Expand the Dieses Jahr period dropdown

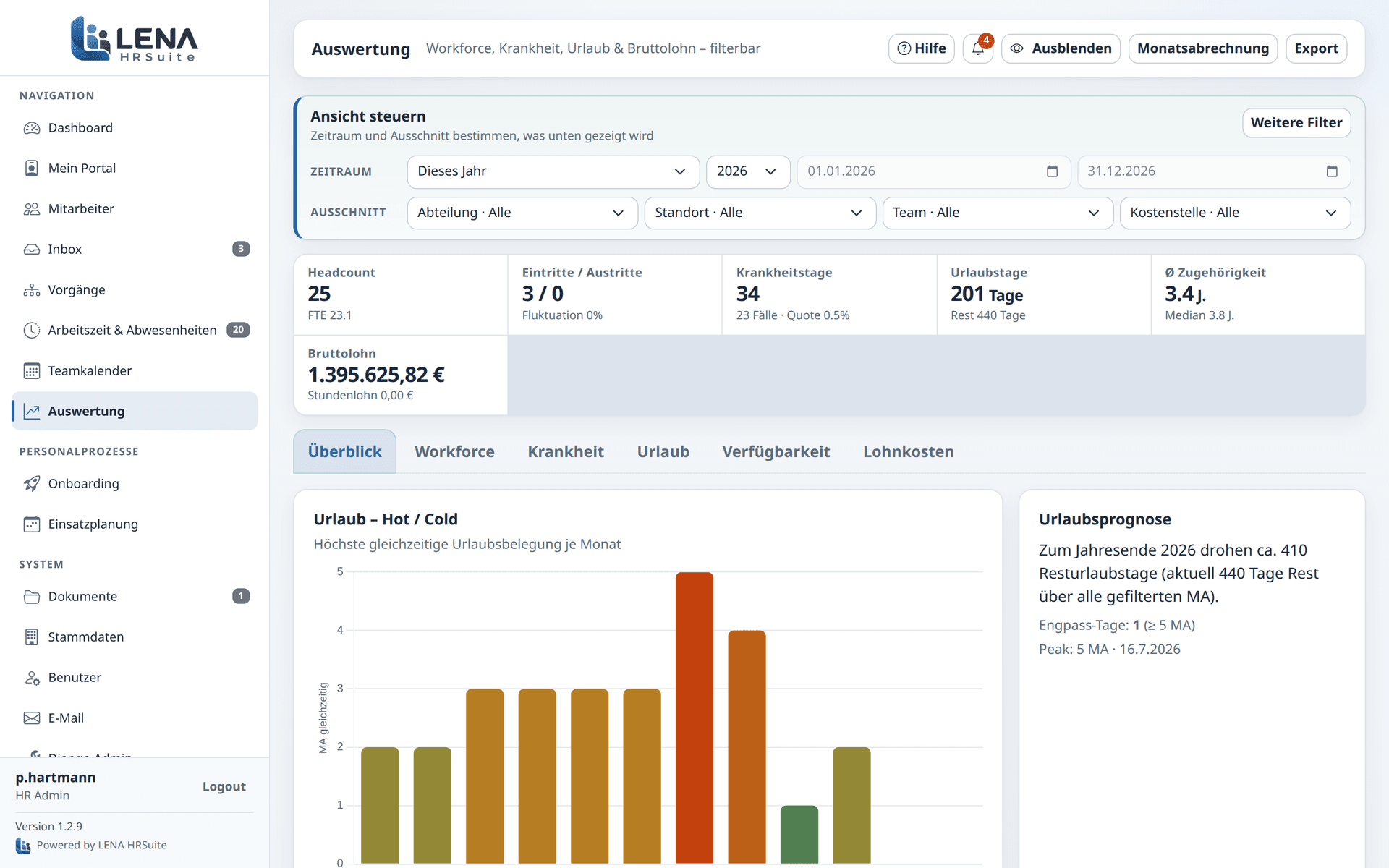(x=553, y=172)
